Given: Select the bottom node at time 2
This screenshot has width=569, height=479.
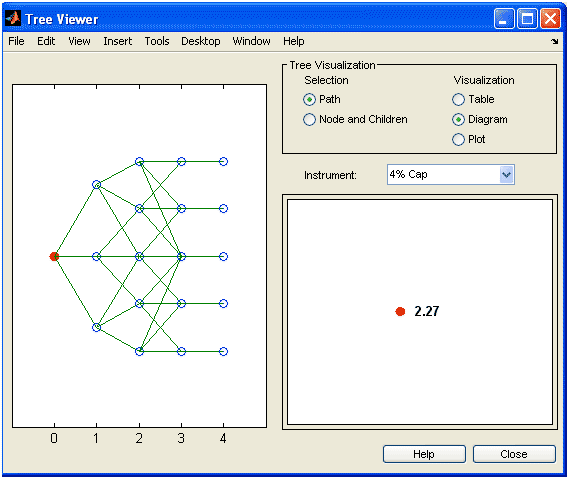Looking at the screenshot, I should click(139, 351).
